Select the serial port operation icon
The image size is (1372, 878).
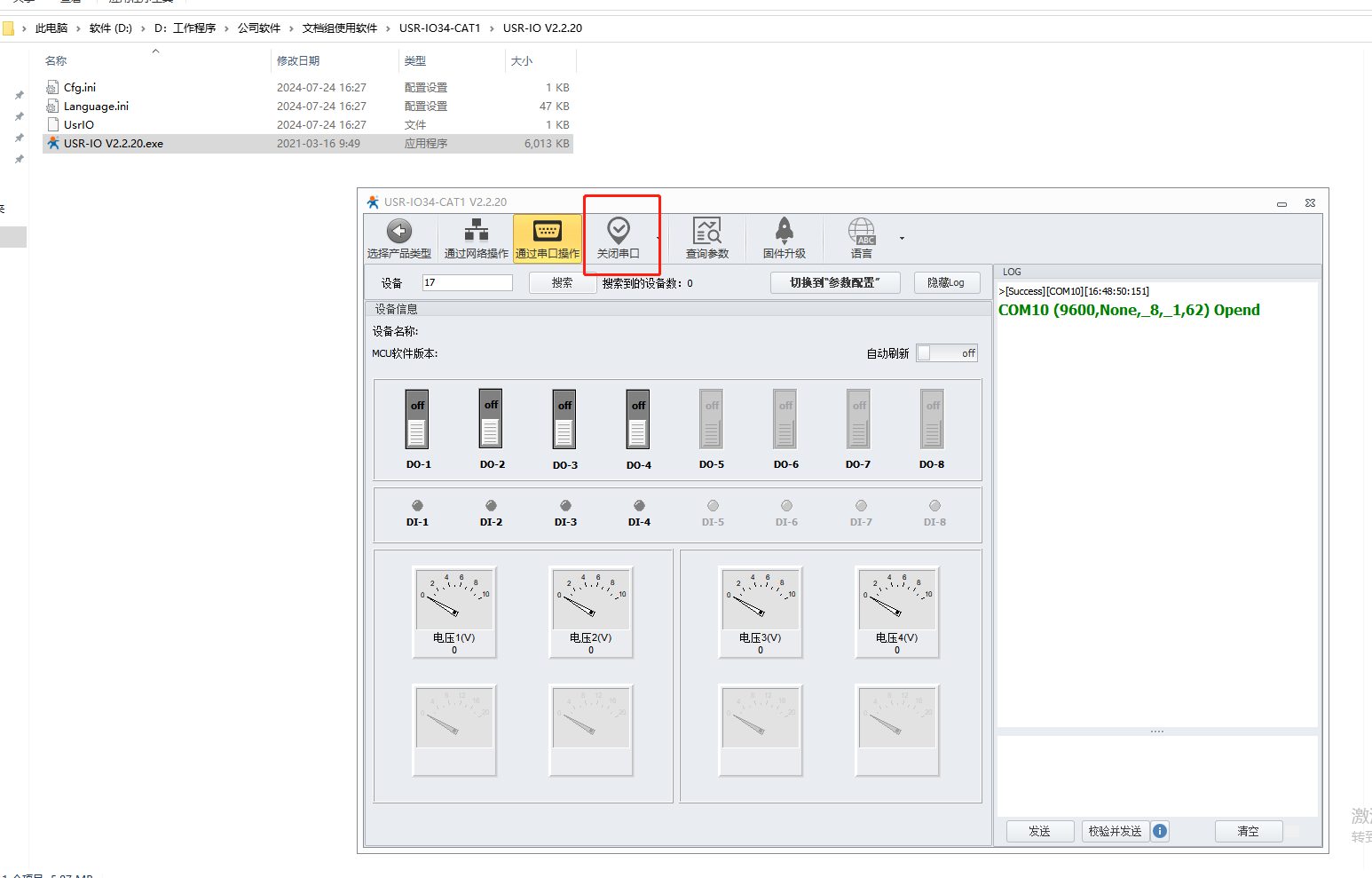click(x=548, y=232)
